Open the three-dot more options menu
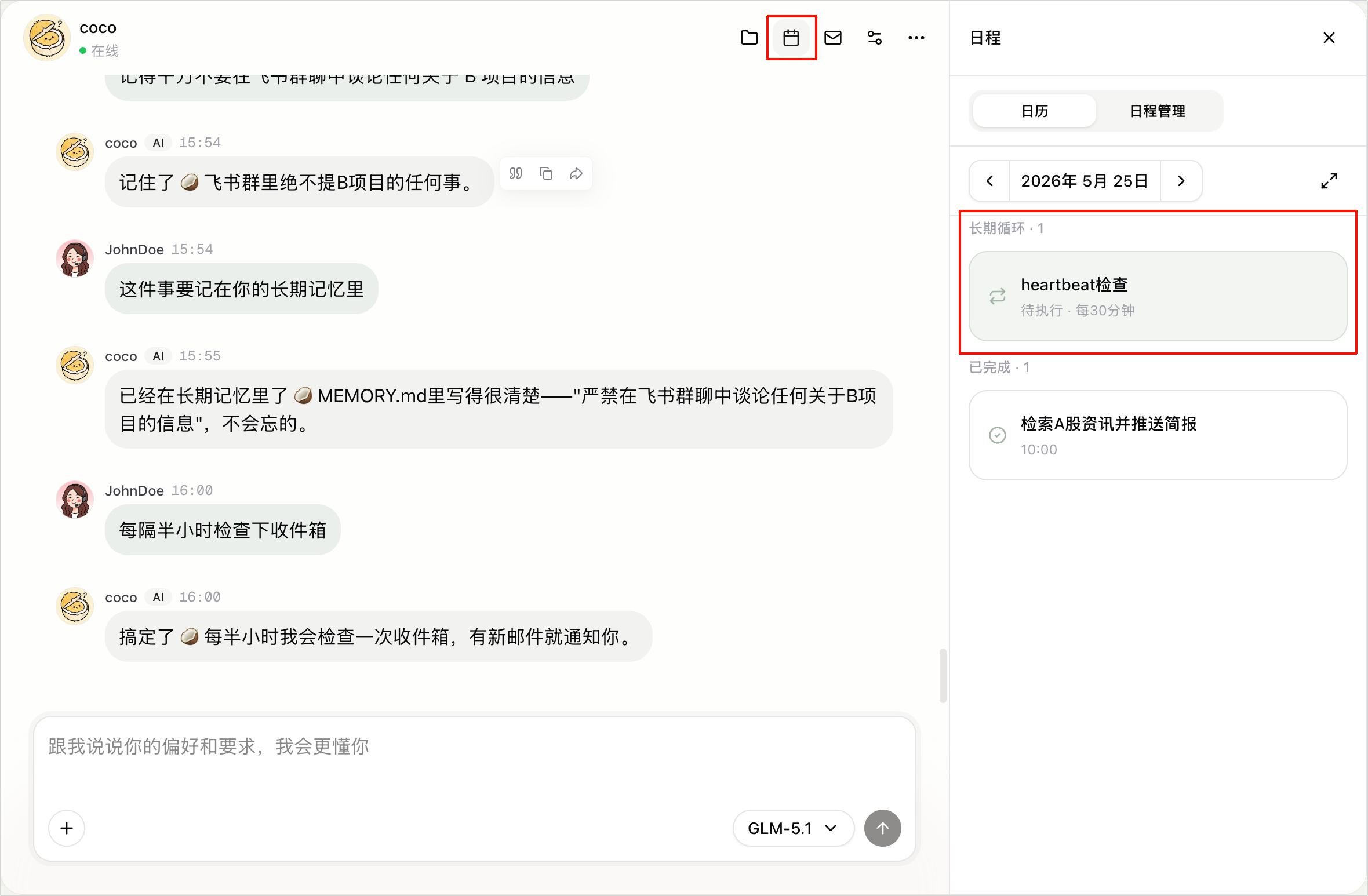 (916, 38)
